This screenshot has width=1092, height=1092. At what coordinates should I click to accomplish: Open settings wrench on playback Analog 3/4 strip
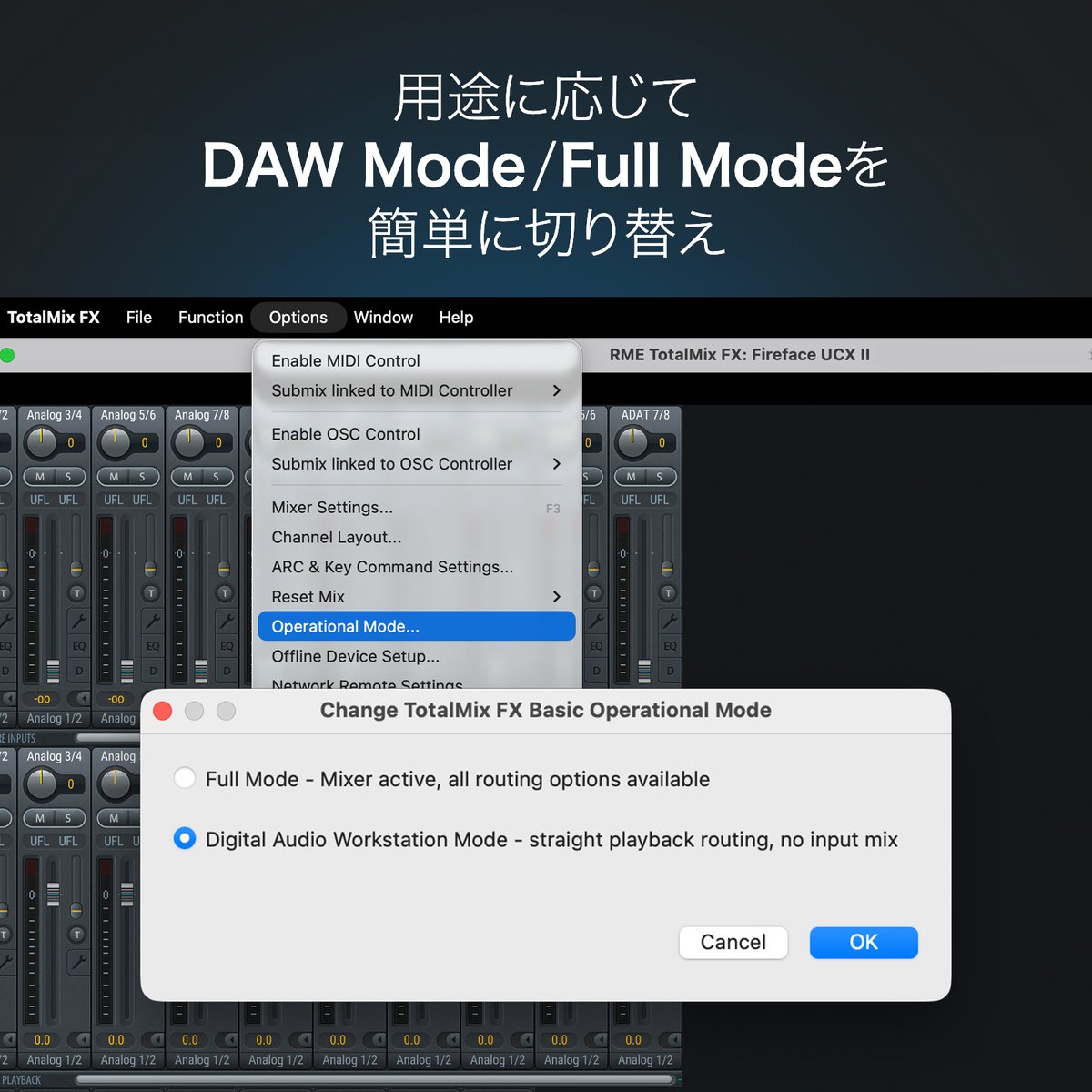[78, 961]
